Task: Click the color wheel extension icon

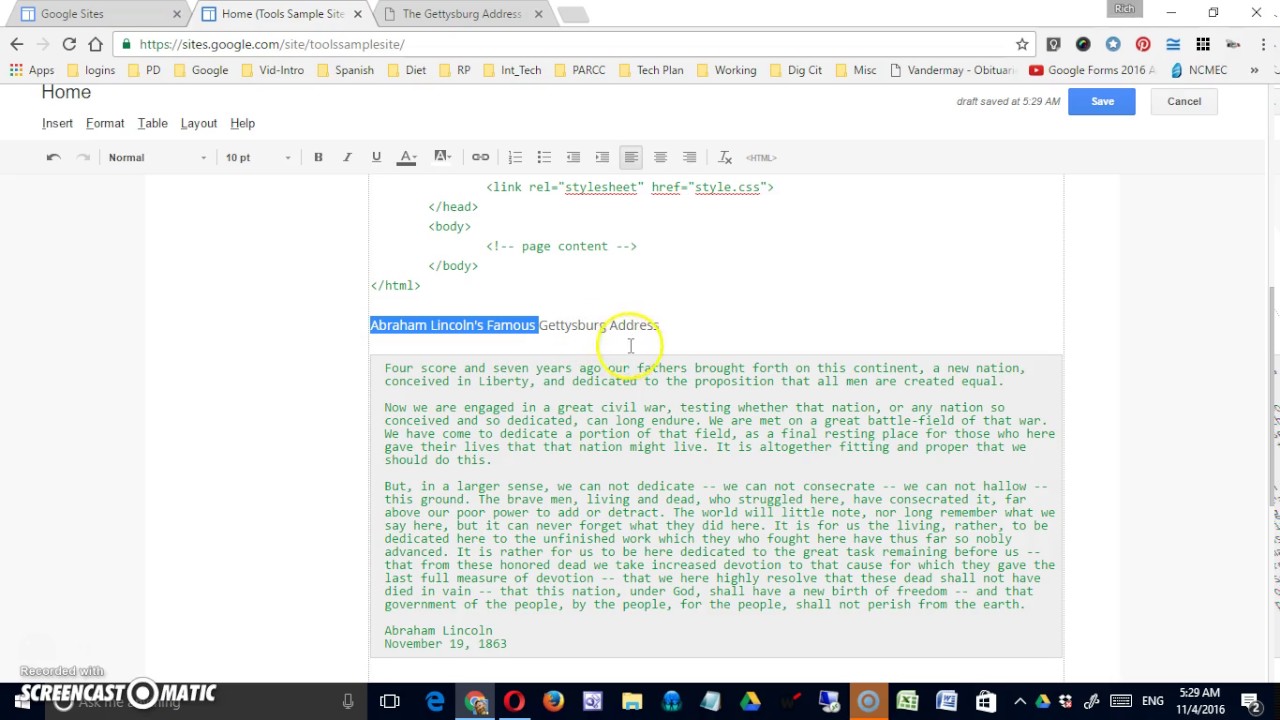Action: click(1083, 44)
